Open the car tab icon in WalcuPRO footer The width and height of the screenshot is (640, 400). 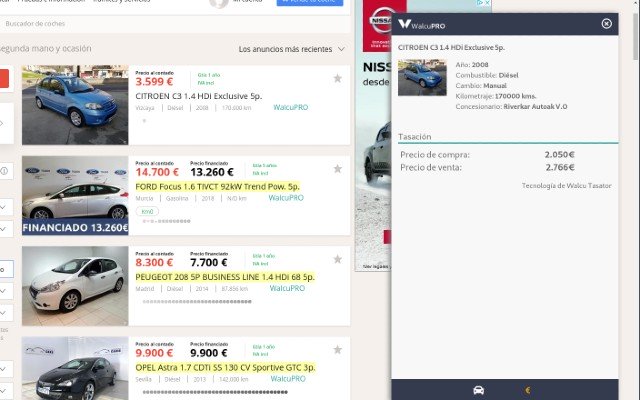point(478,390)
